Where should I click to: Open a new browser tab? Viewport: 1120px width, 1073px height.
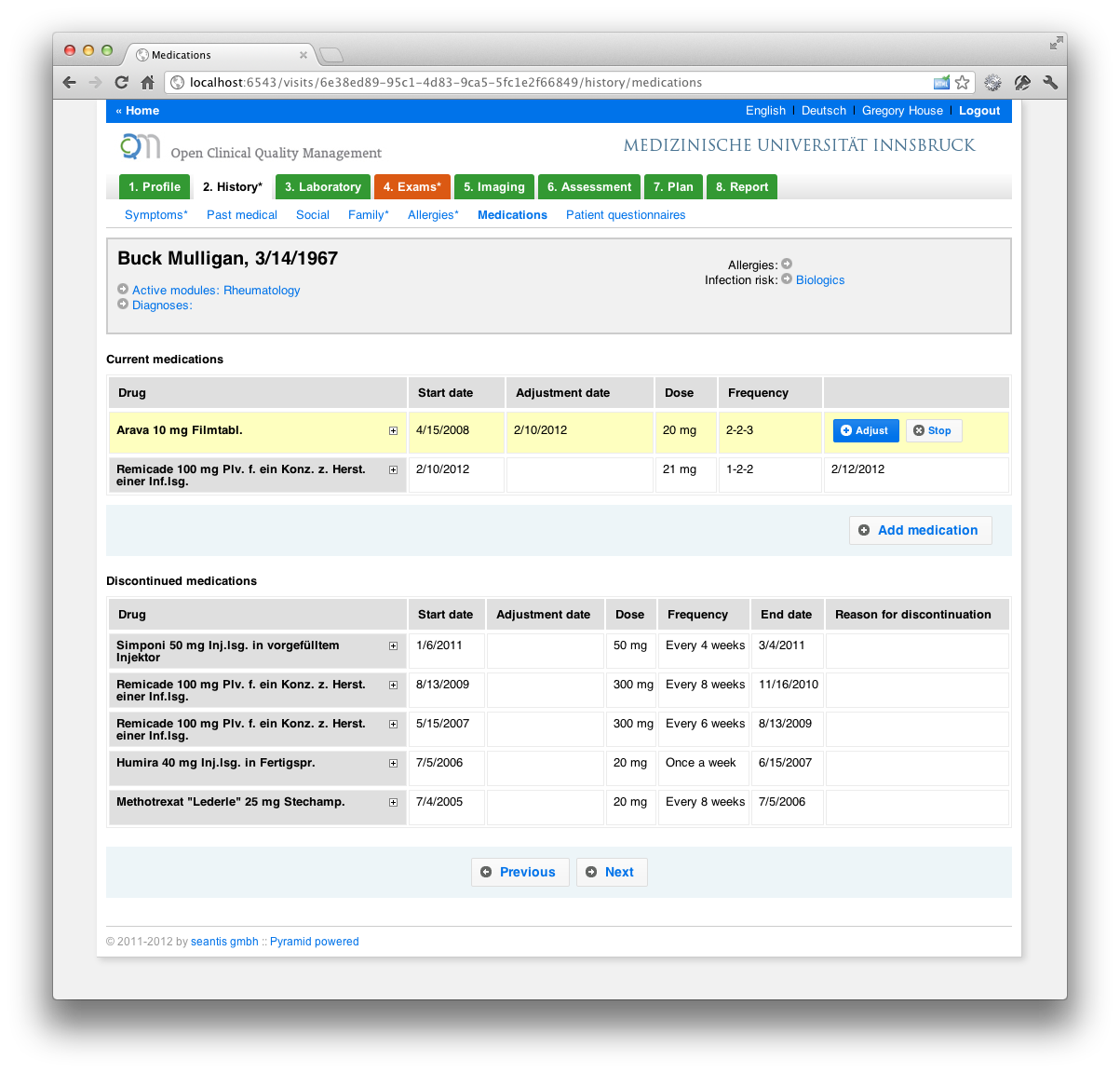coord(331,55)
